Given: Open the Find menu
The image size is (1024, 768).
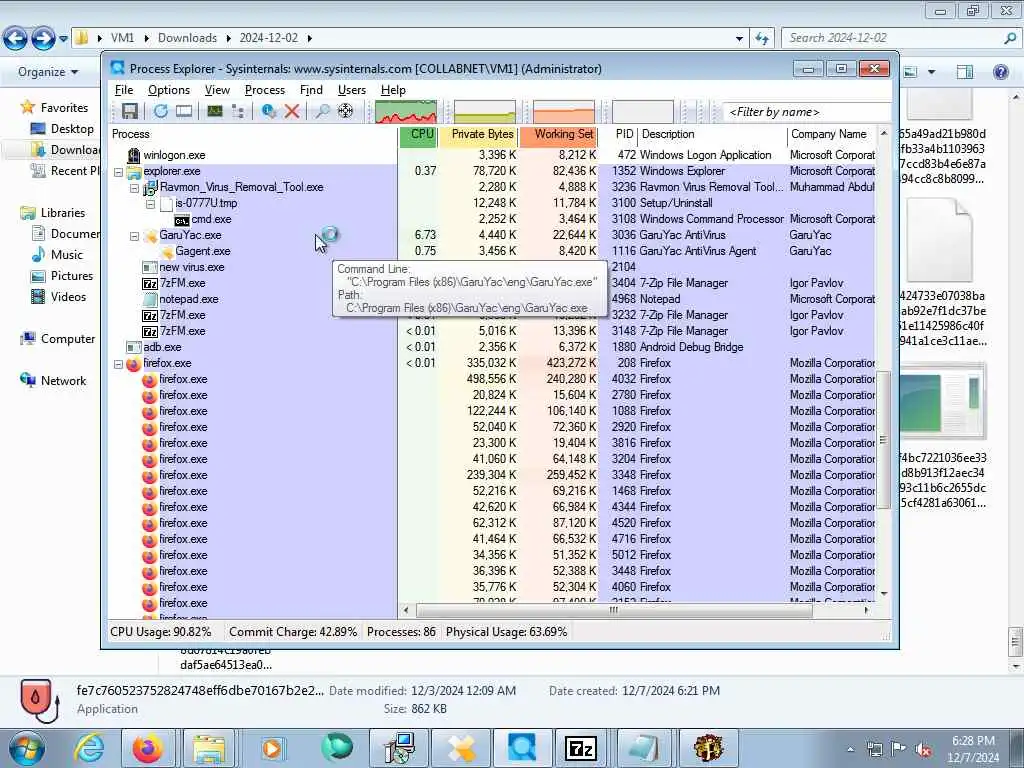Looking at the screenshot, I should tap(311, 90).
